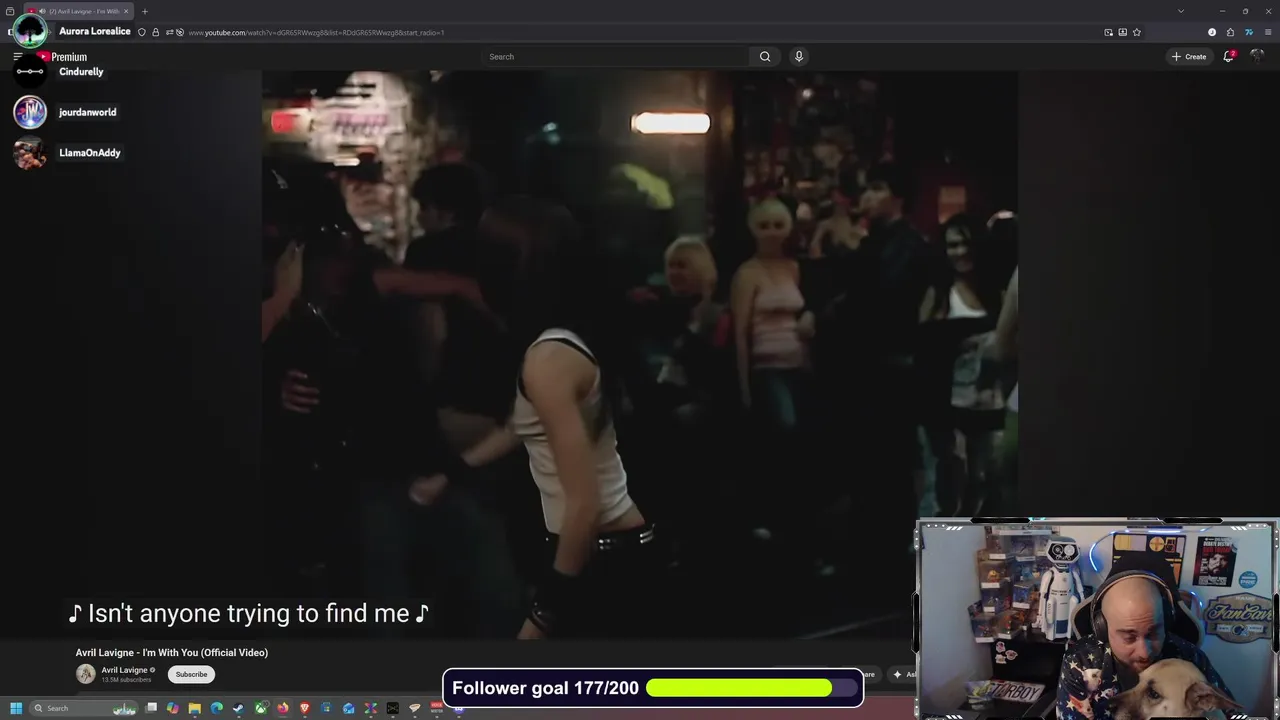Viewport: 1280px width, 720px height.
Task: Click the magnifier search button beside the search box
Action: 765,57
